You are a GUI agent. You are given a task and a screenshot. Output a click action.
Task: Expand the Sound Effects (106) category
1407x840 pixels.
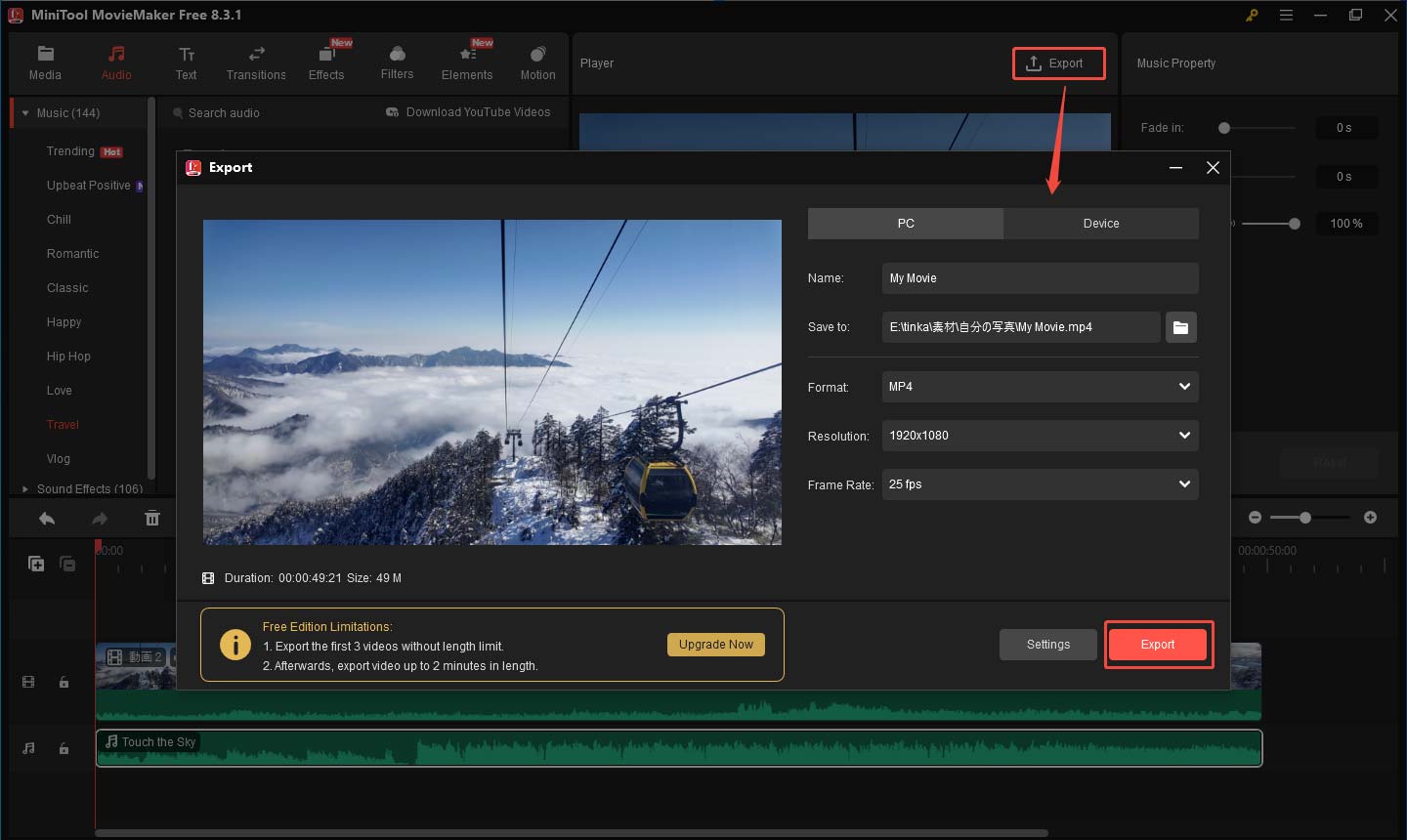pos(25,488)
